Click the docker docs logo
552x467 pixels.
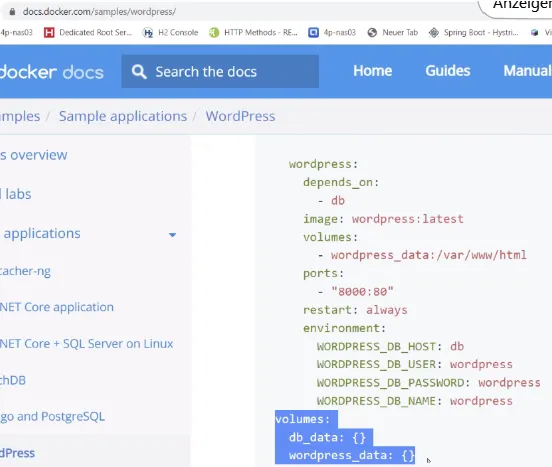click(52, 72)
